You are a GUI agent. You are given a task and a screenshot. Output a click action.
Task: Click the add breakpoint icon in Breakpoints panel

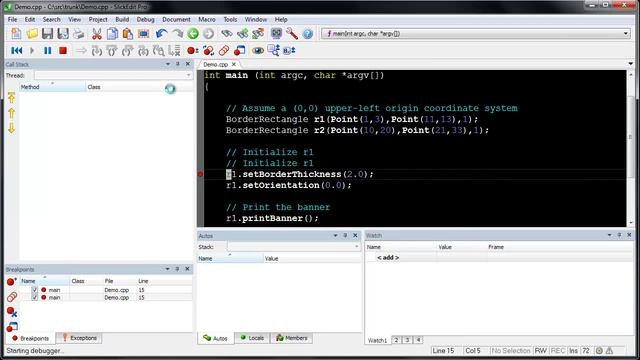click(x=11, y=281)
